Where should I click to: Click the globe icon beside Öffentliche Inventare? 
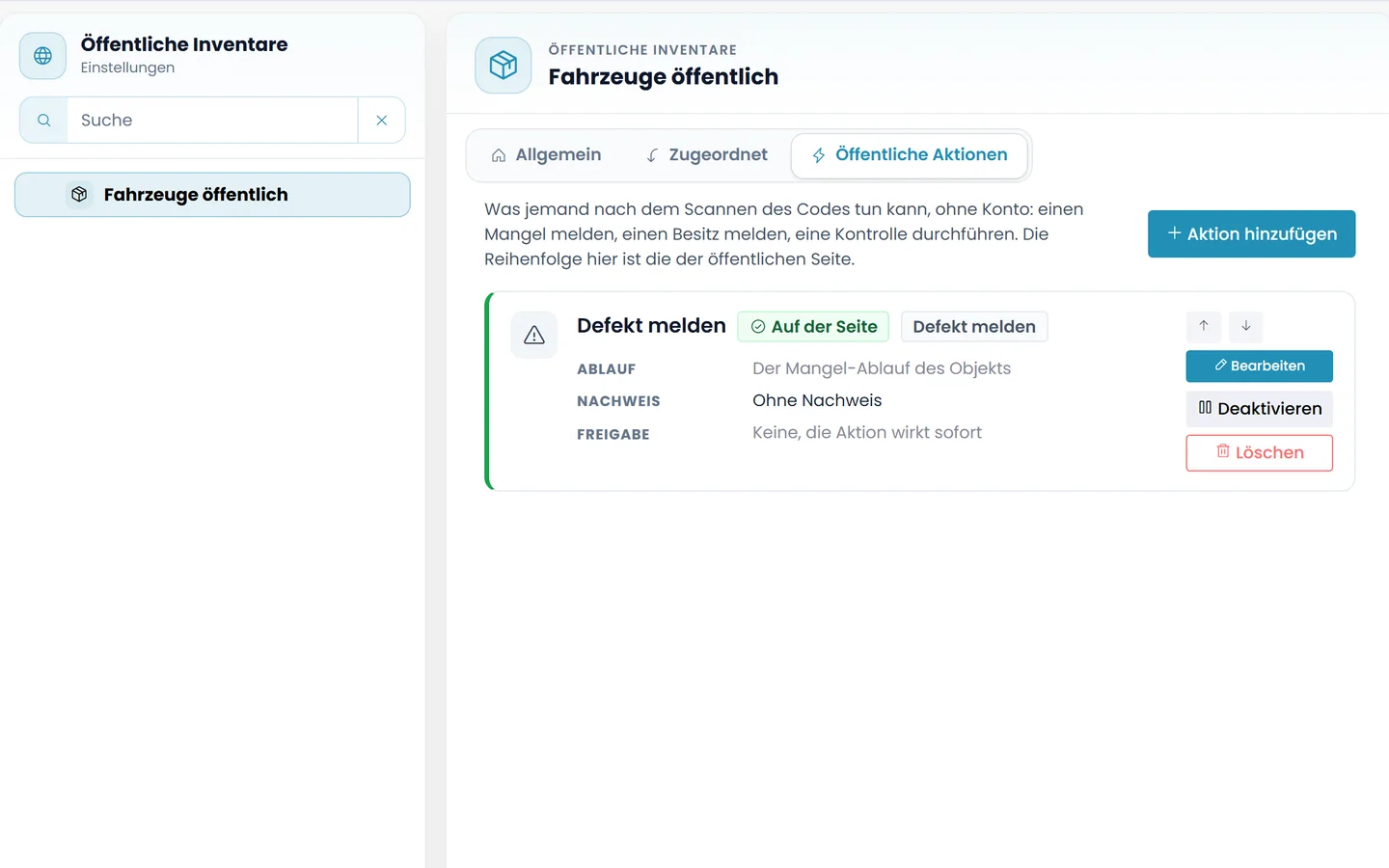click(x=42, y=56)
